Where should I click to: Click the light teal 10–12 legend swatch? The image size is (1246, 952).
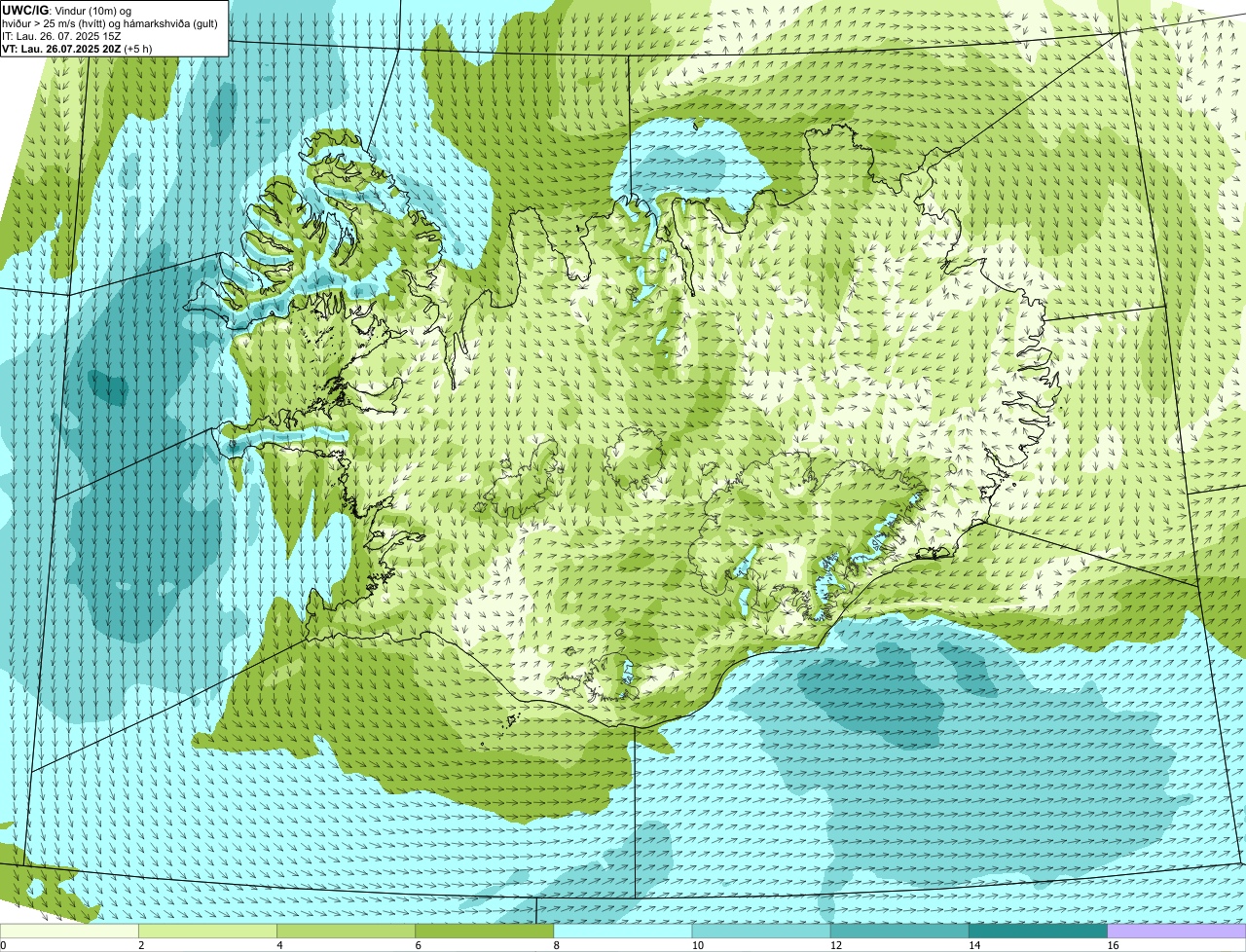coord(761,931)
